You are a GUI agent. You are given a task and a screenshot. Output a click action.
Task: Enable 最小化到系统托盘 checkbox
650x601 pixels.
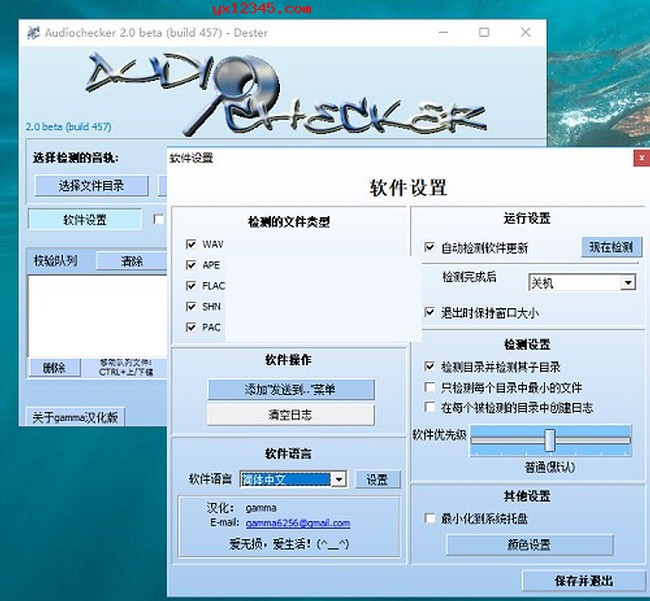pyautogui.click(x=429, y=518)
